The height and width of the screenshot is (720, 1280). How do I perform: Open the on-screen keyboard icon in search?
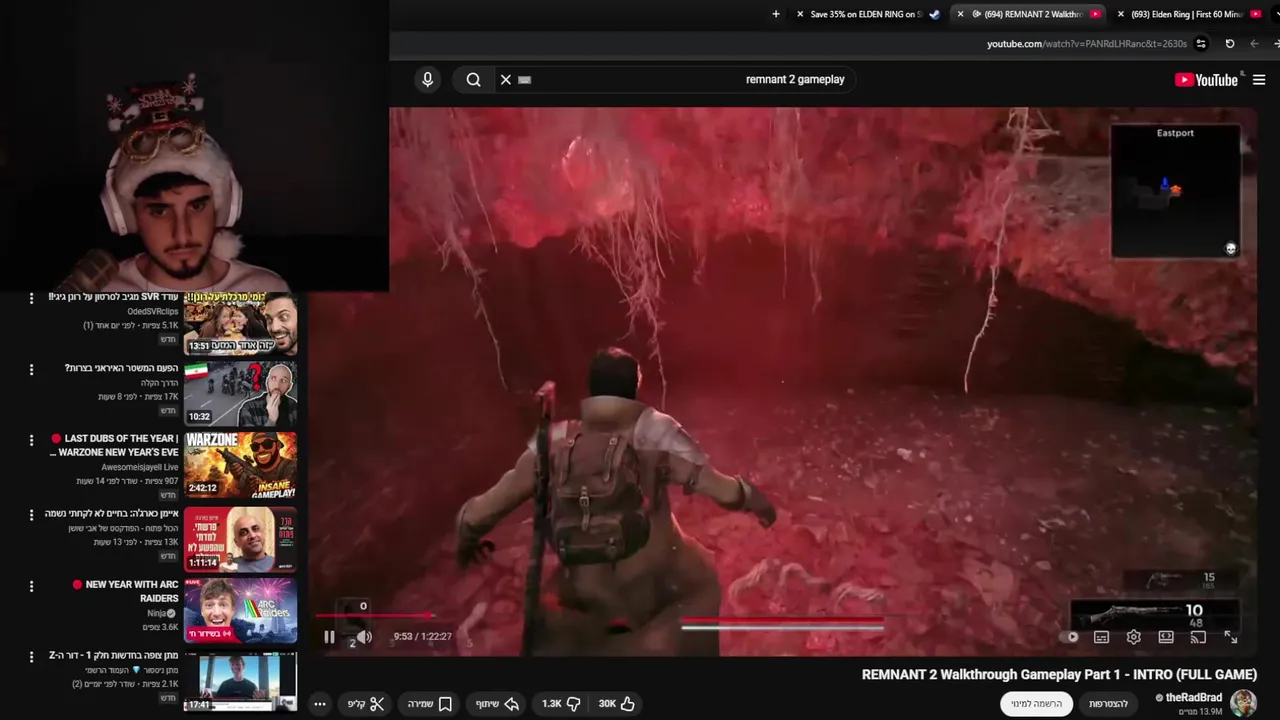point(525,80)
